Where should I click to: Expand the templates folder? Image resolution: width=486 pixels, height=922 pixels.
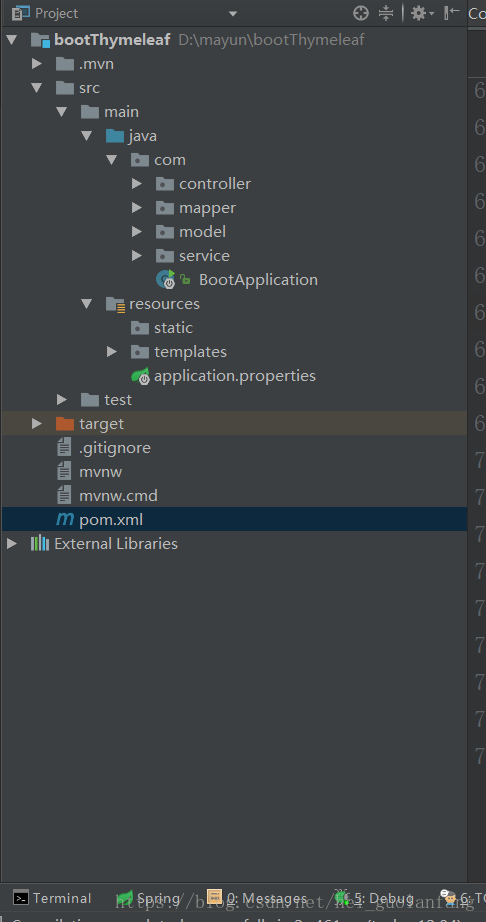pyautogui.click(x=112, y=352)
